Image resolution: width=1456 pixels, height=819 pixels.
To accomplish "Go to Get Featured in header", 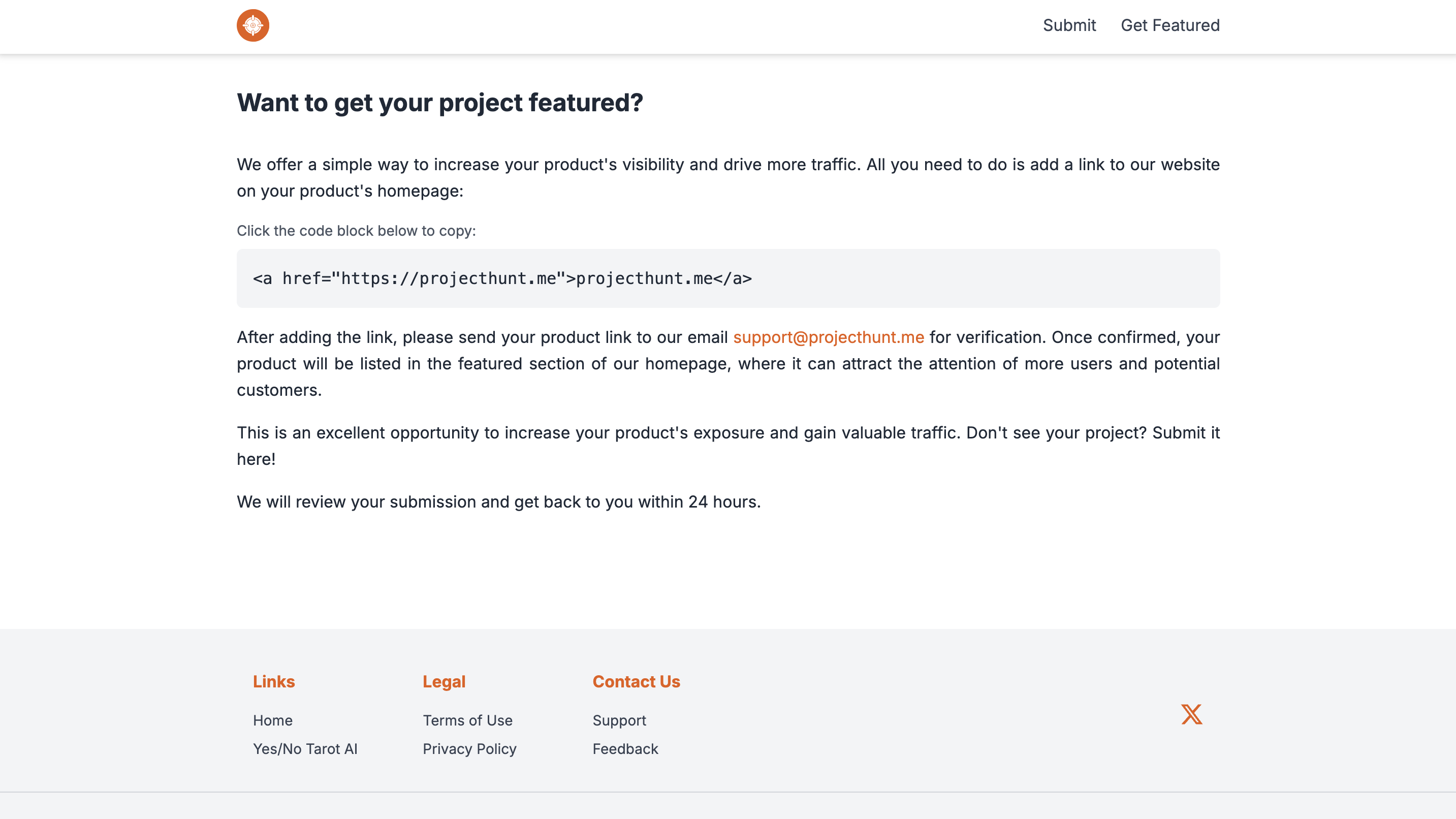I will [x=1170, y=25].
